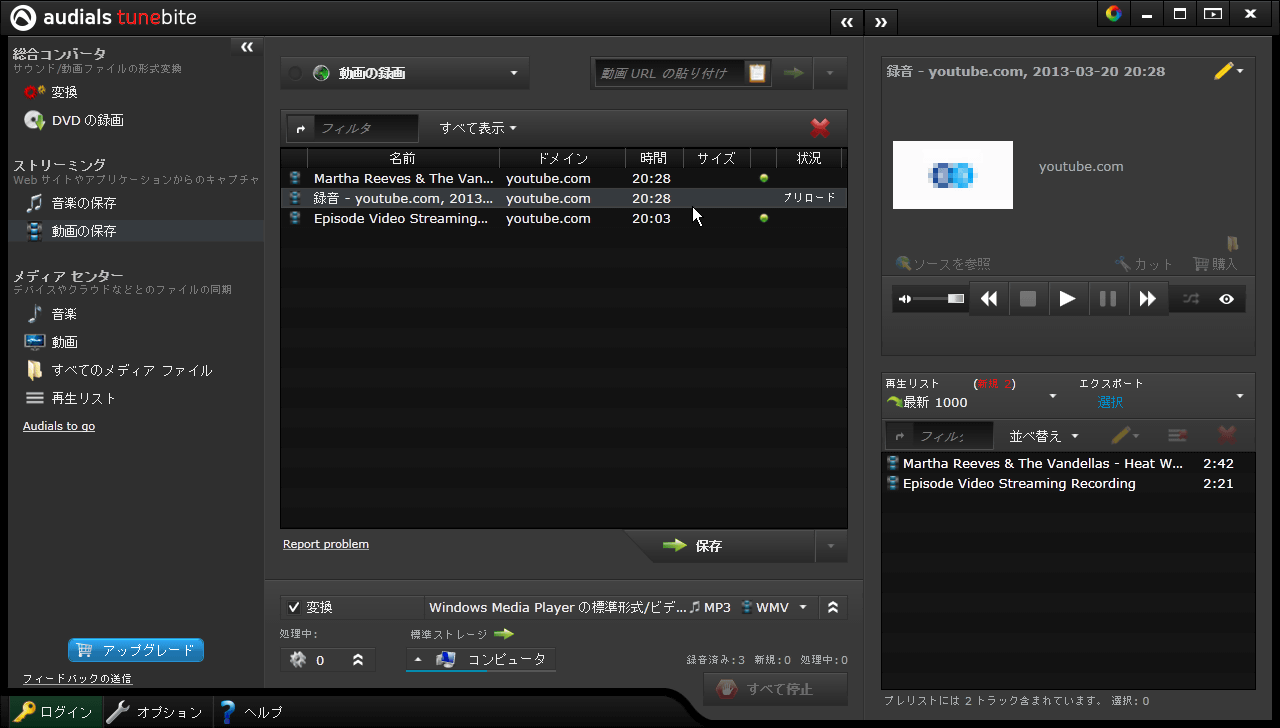Open the フィードバックの送信 link

coord(77,679)
